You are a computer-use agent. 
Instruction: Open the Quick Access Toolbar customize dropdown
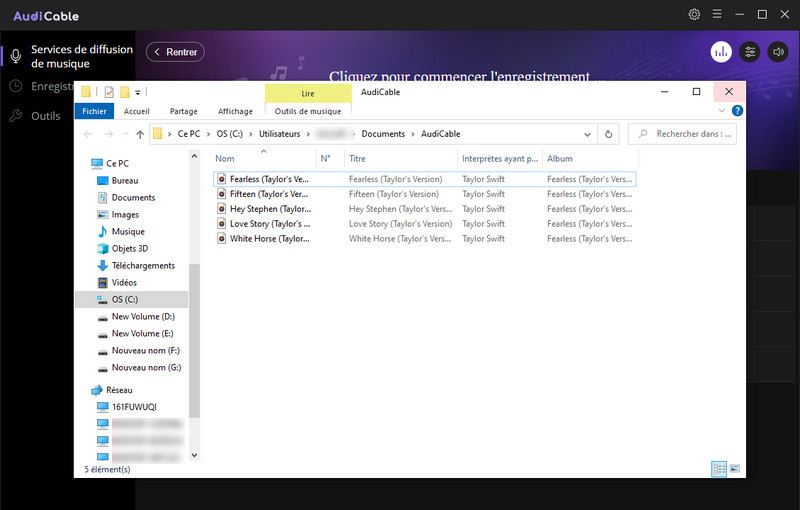click(138, 92)
